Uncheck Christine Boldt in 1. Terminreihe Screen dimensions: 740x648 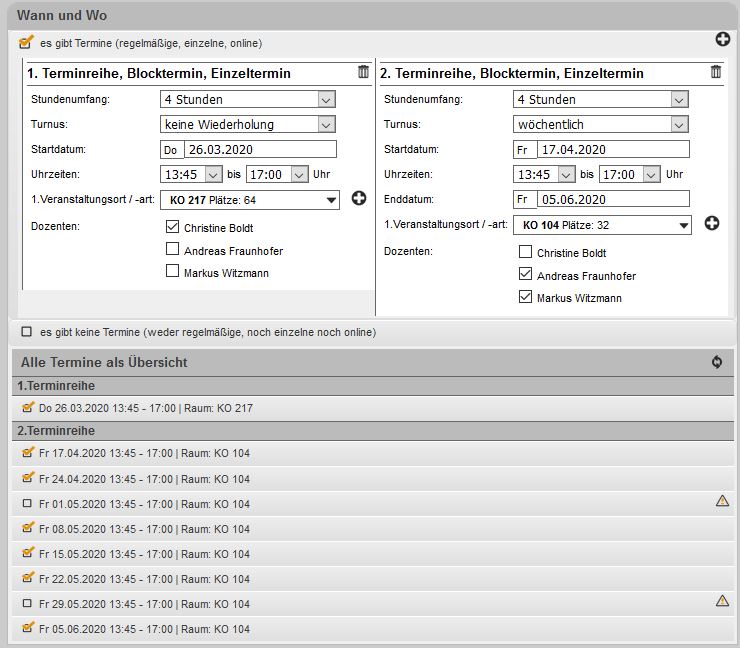(173, 228)
